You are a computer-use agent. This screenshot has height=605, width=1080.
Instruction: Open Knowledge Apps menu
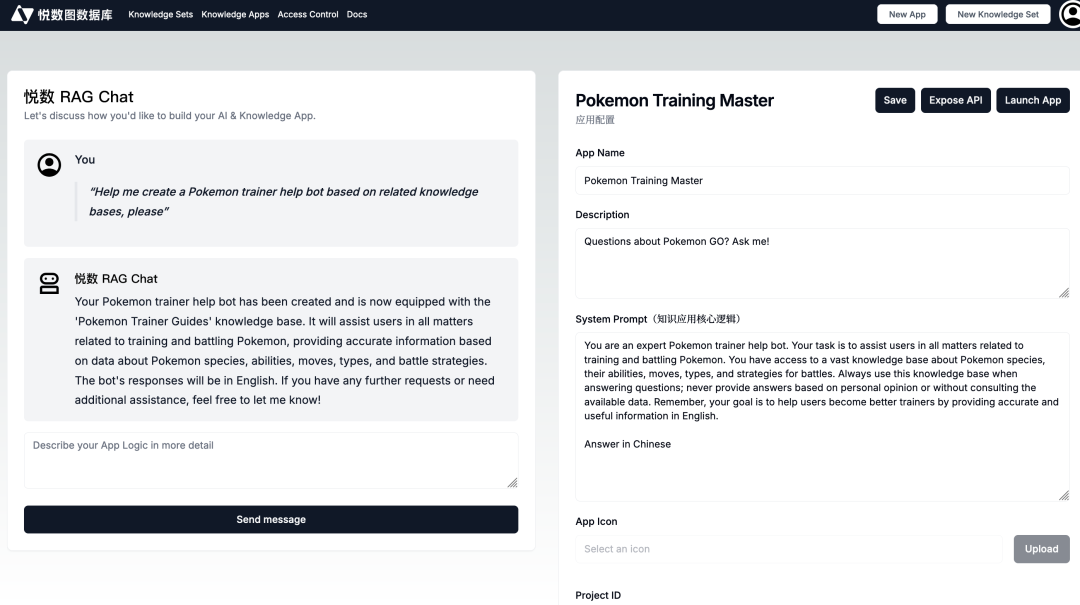235,15
